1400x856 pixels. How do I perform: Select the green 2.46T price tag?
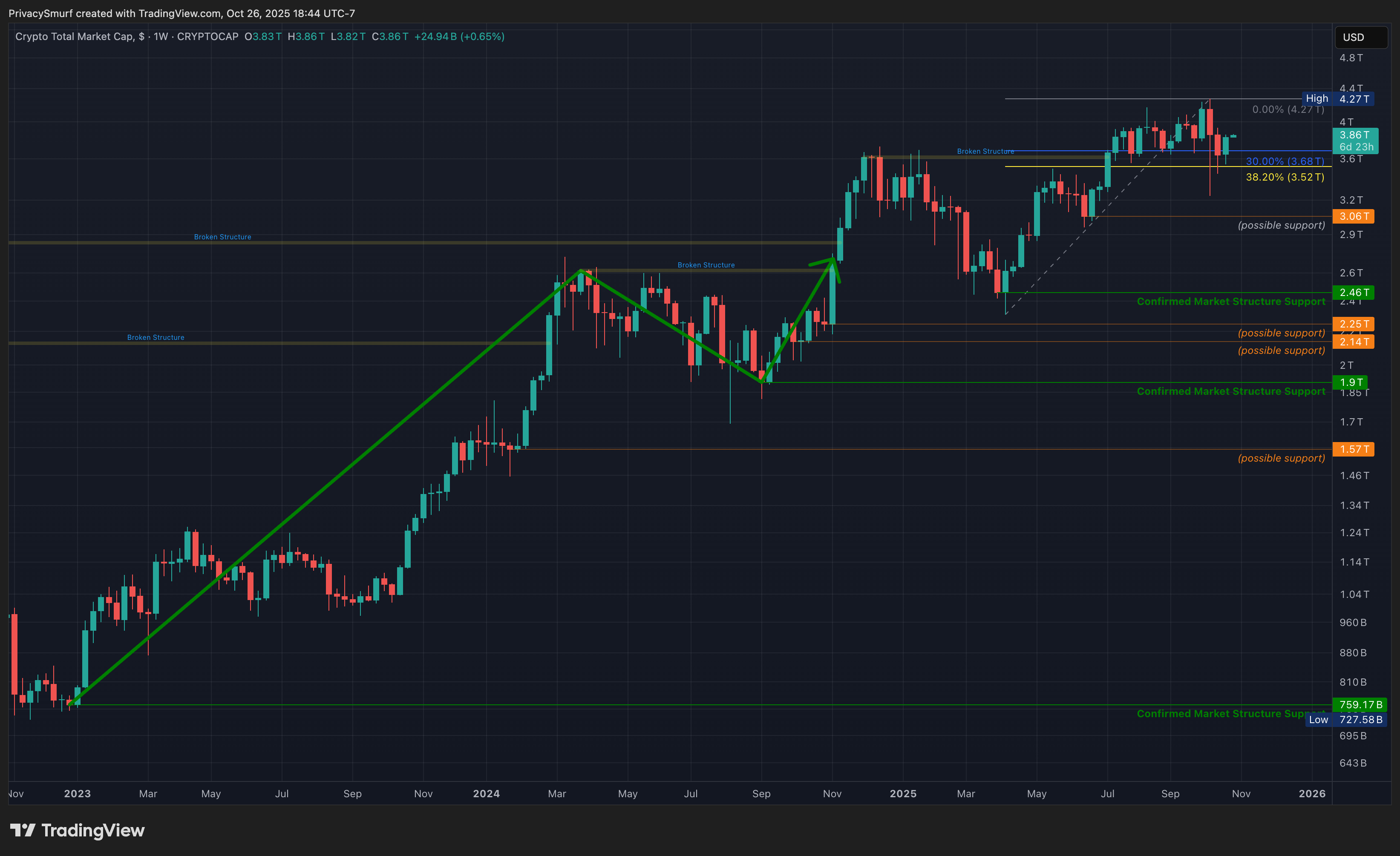coord(1353,293)
